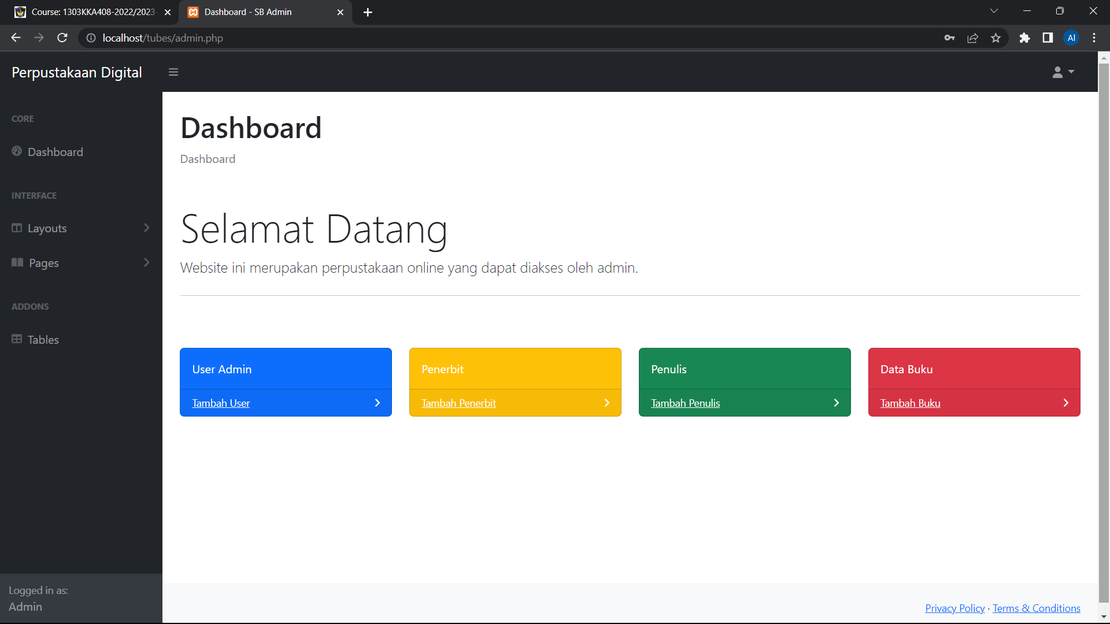Reload the page with the refresh icon

[62, 38]
